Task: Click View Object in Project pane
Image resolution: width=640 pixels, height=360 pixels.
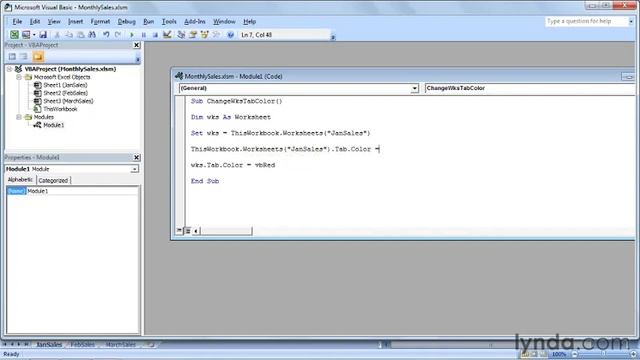Action: click(24, 57)
